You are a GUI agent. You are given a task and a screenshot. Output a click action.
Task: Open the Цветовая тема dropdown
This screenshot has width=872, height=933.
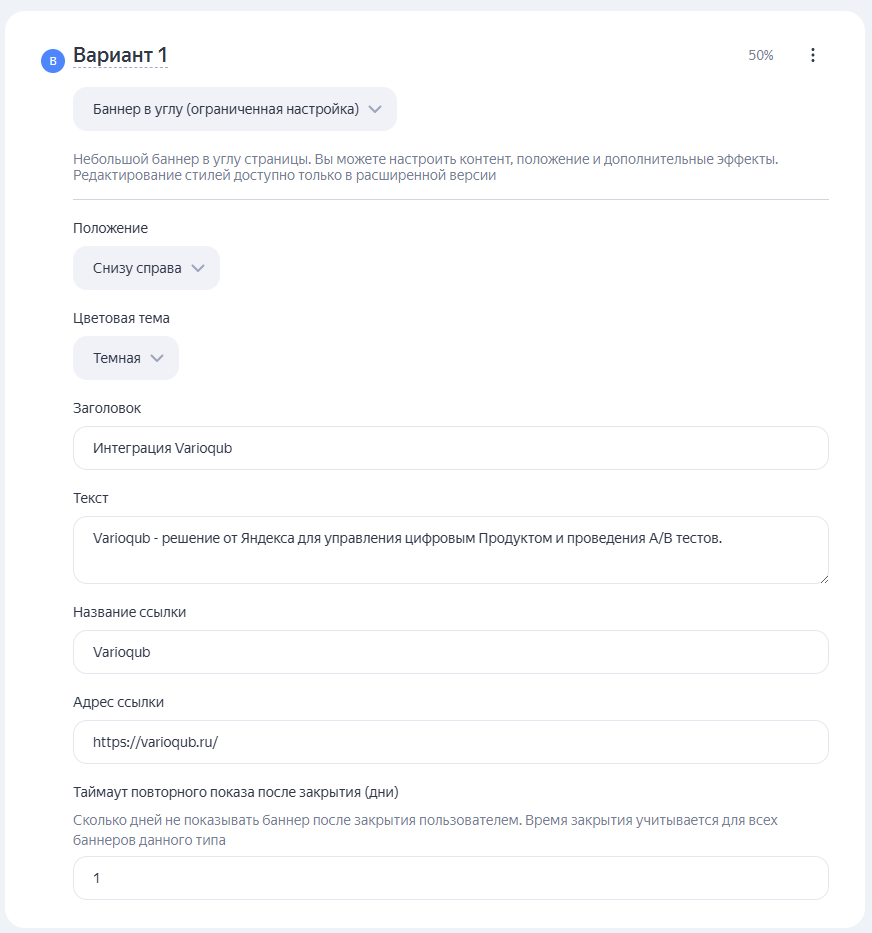(126, 358)
